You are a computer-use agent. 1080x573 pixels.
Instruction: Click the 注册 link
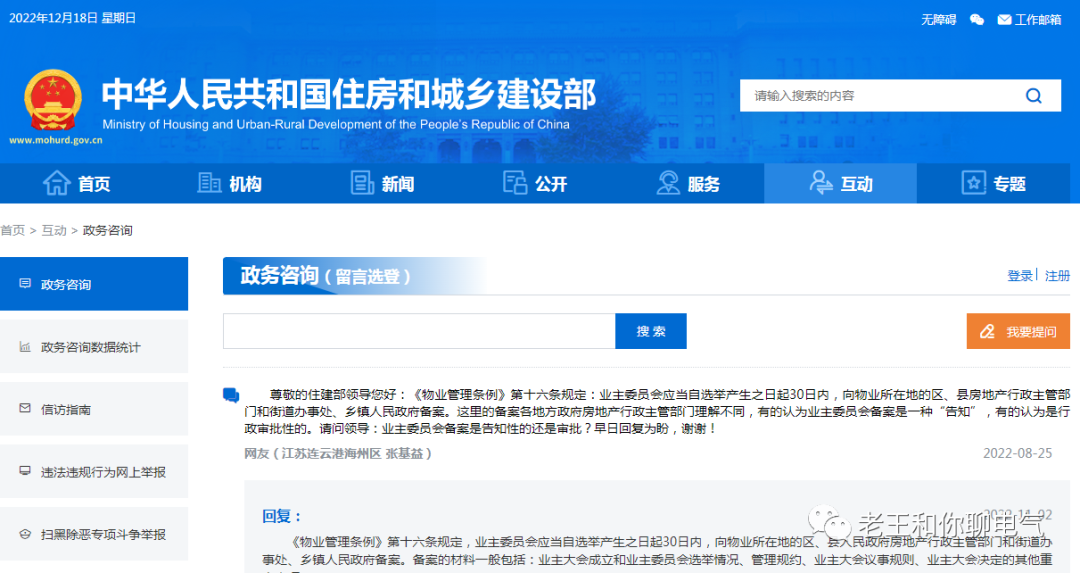(1057, 275)
